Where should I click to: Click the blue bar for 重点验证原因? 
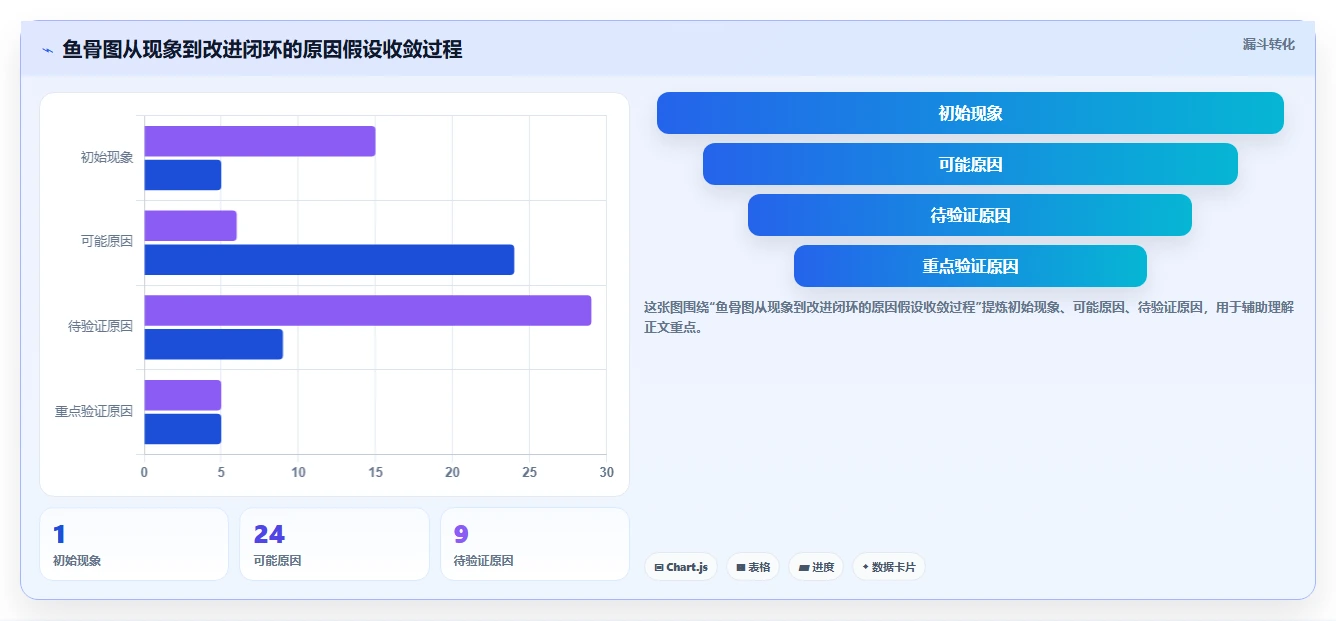pyautogui.click(x=183, y=429)
